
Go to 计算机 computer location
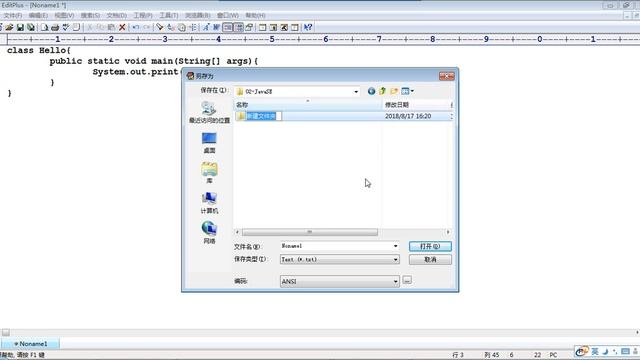pos(209,203)
